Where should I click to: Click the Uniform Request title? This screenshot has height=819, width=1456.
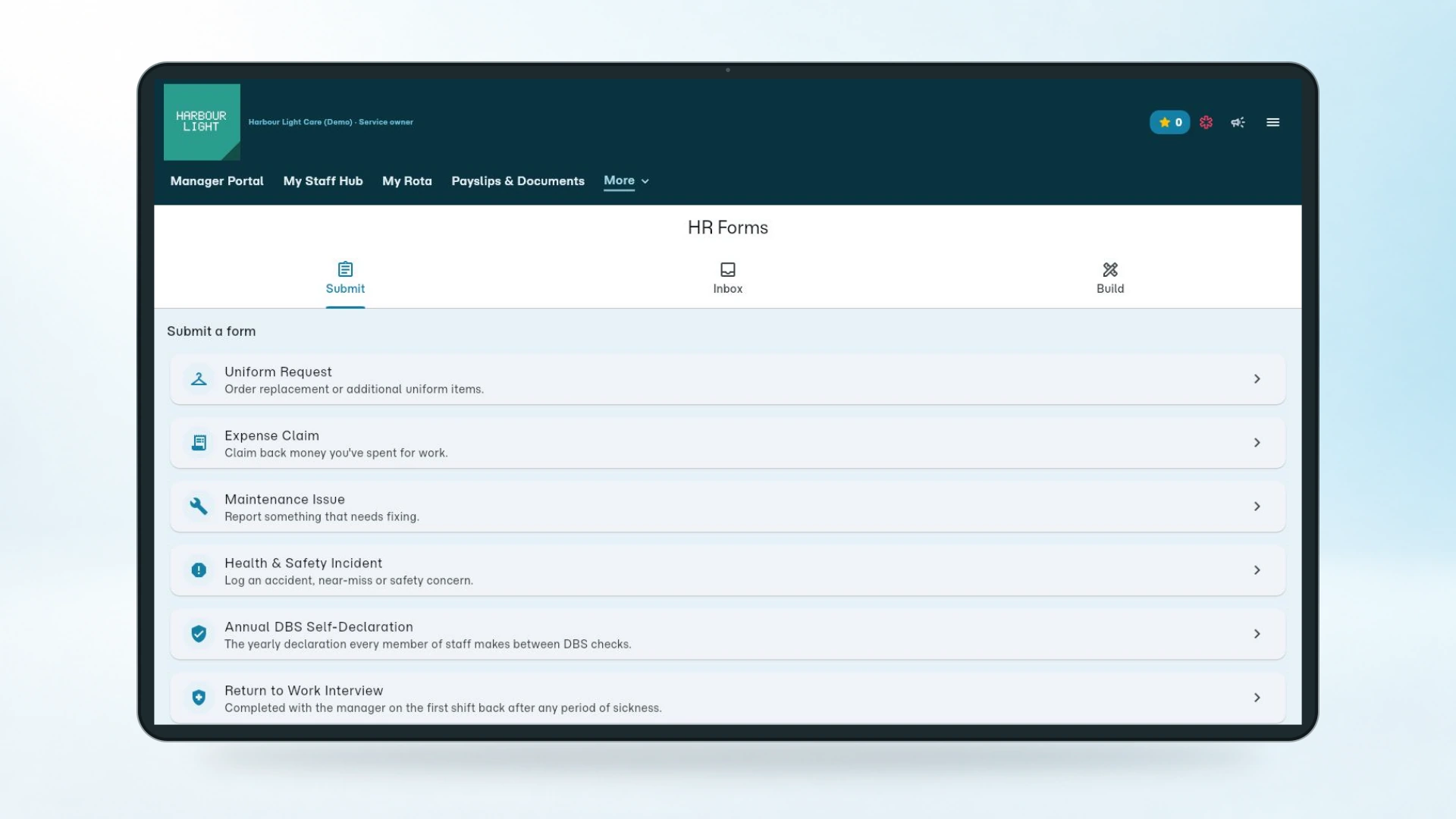tap(278, 372)
